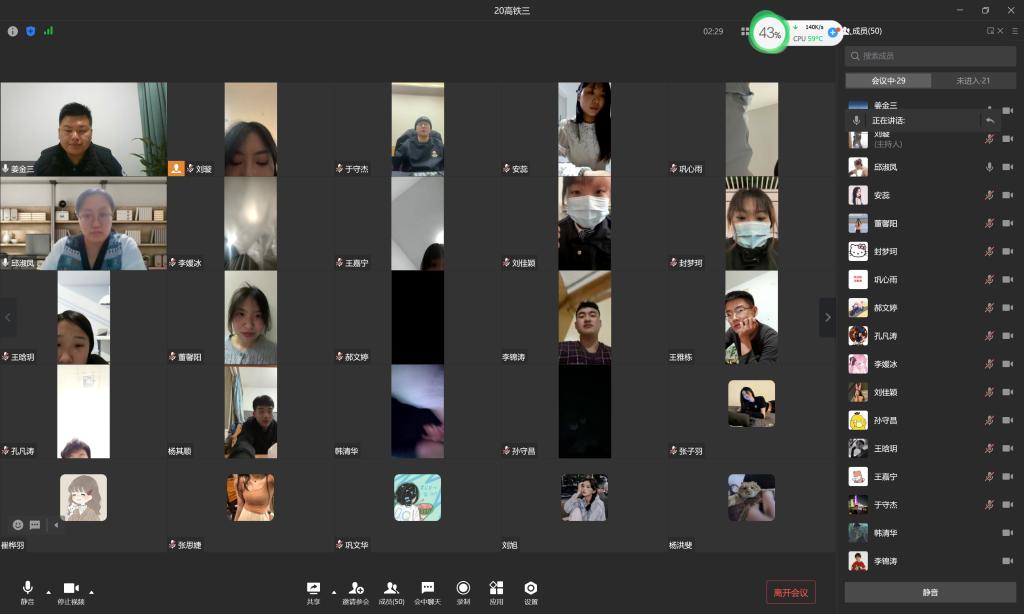The image size is (1024, 614).
Task: Click the 静音 button under the member list
Action: [930, 592]
